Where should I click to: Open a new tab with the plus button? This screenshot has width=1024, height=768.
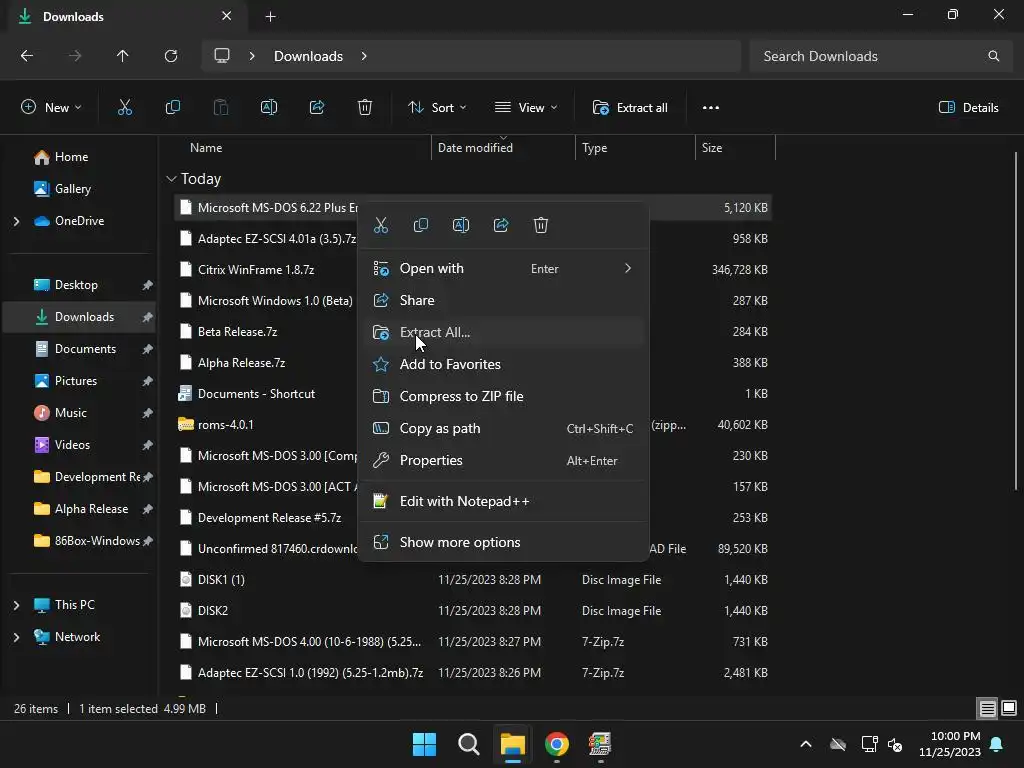270,17
